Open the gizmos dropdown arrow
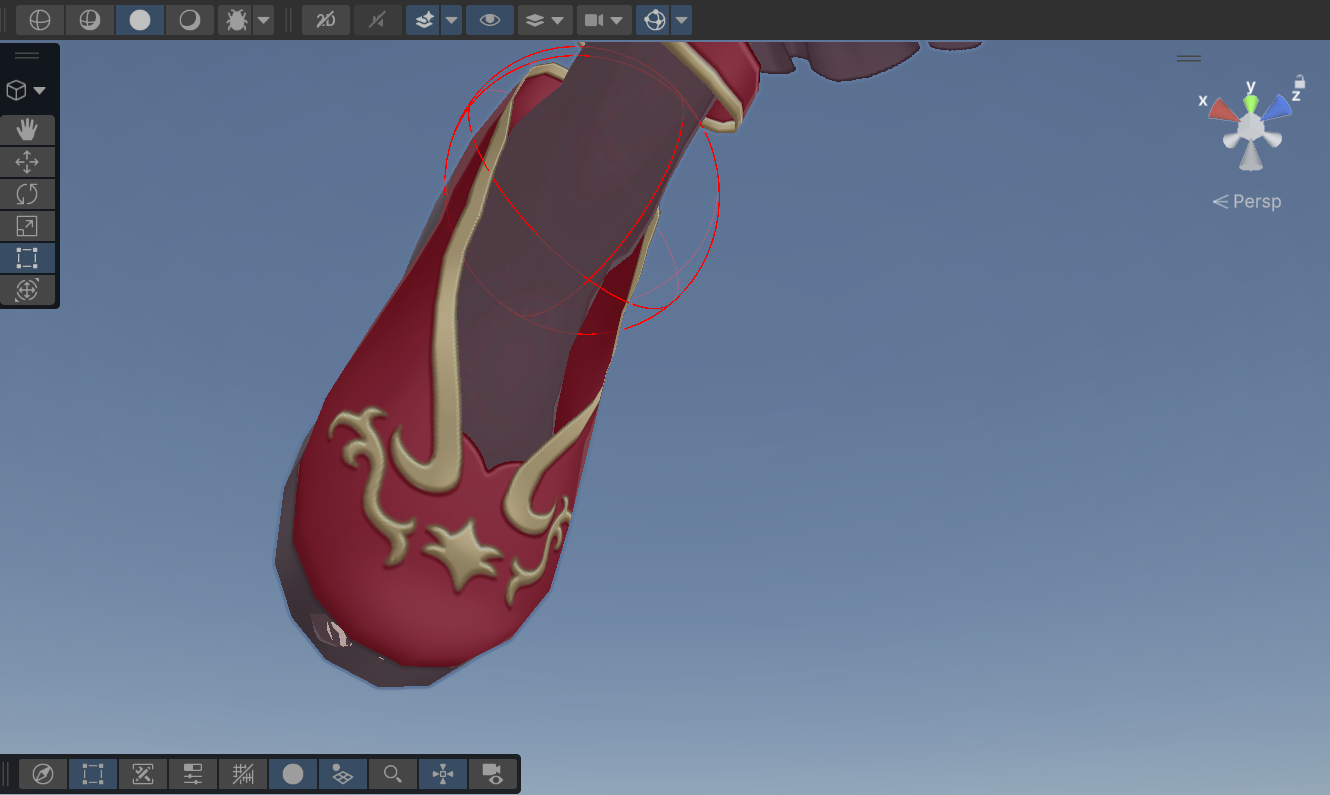This screenshot has width=1330, height=795. (x=681, y=20)
